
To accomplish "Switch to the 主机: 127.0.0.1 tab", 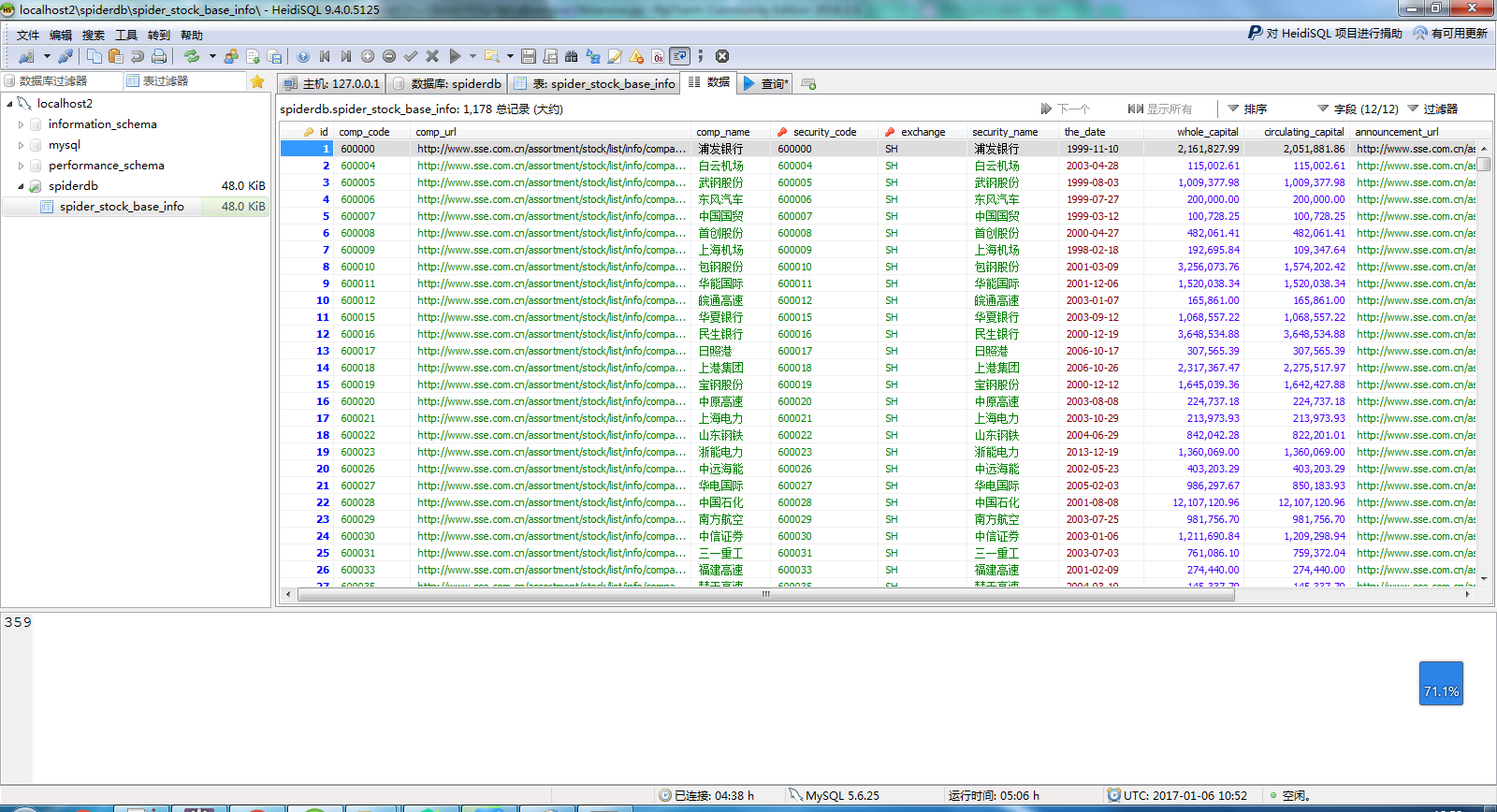I will [332, 83].
